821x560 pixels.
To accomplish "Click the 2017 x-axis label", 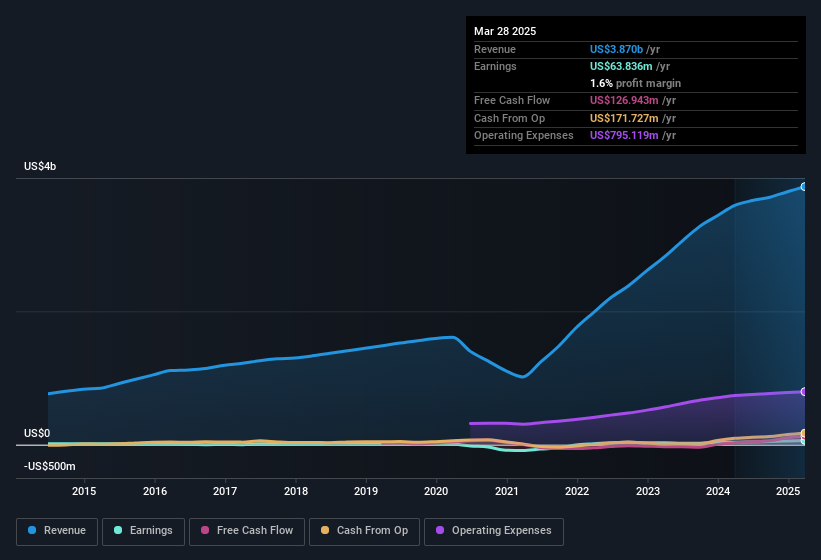I will pos(225,491).
